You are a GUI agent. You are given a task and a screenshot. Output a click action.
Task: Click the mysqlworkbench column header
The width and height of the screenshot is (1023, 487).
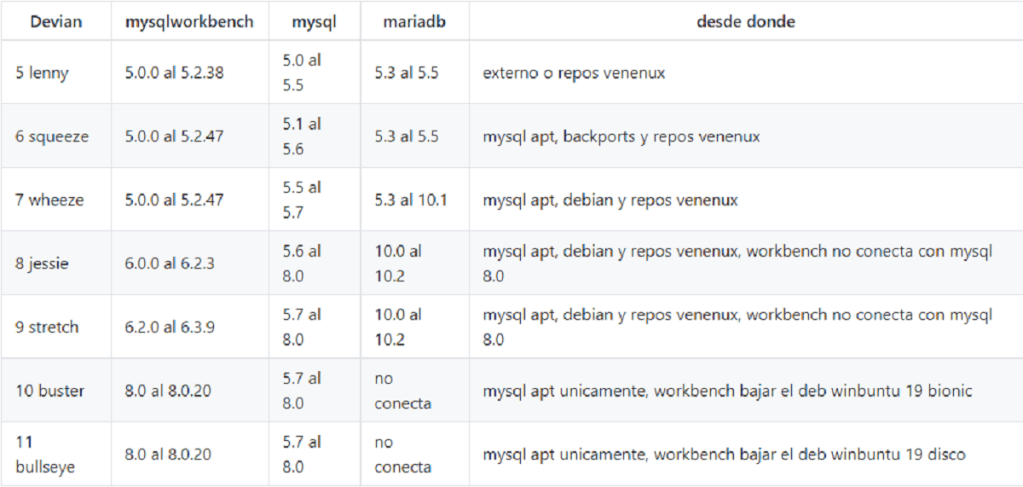coord(189,21)
